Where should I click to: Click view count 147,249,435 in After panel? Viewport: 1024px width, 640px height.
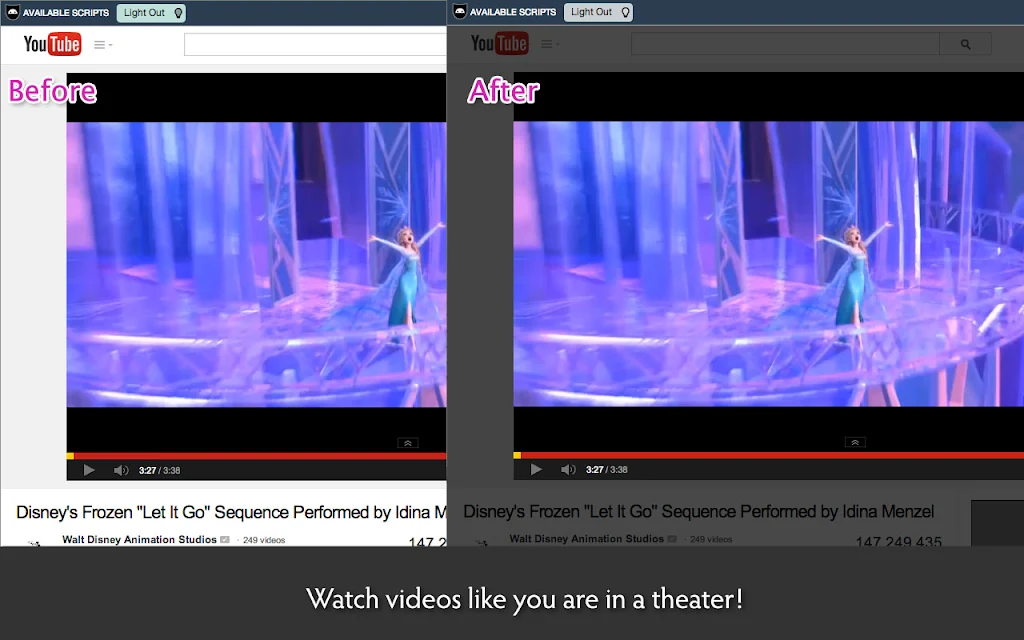(899, 541)
